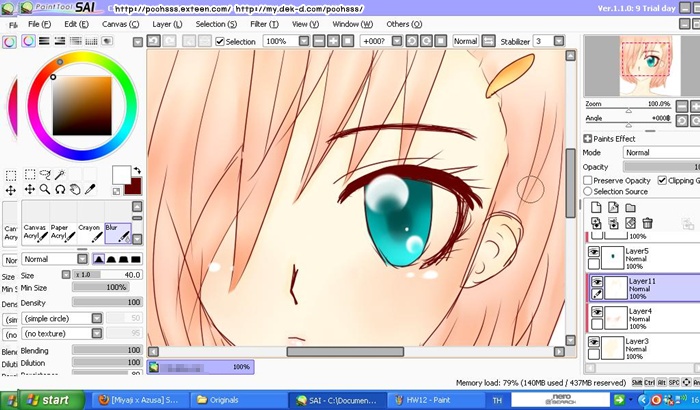Open the Others menu
Screen dimensions: 700x410
coord(404,24)
